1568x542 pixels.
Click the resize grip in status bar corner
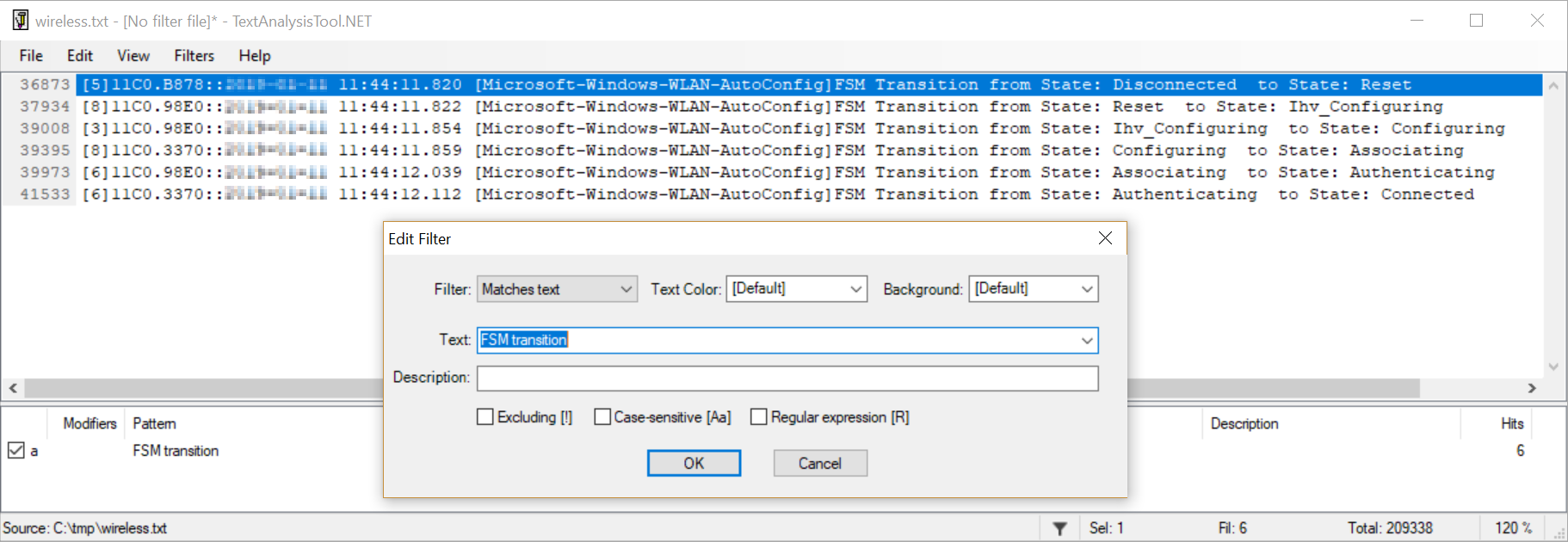pos(1559,533)
